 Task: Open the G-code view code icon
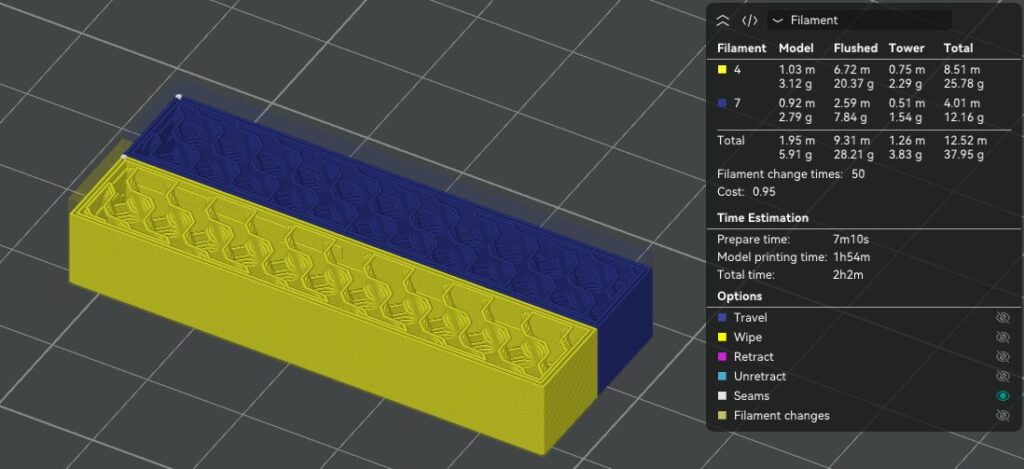pyautogui.click(x=750, y=20)
